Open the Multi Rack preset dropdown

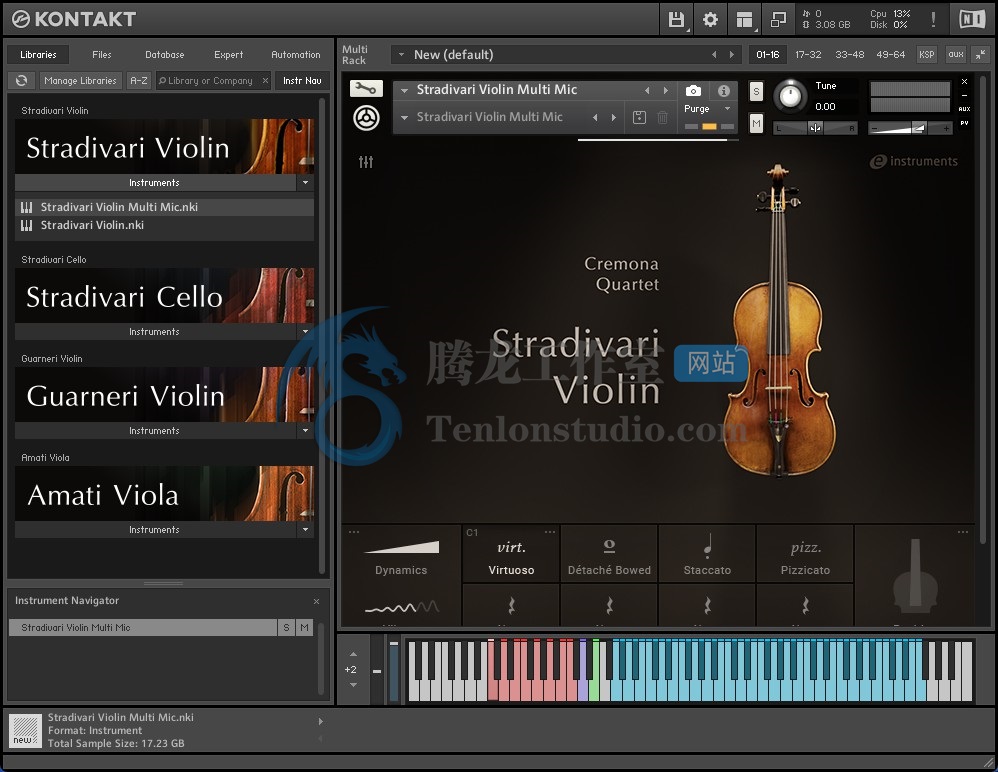(401, 55)
